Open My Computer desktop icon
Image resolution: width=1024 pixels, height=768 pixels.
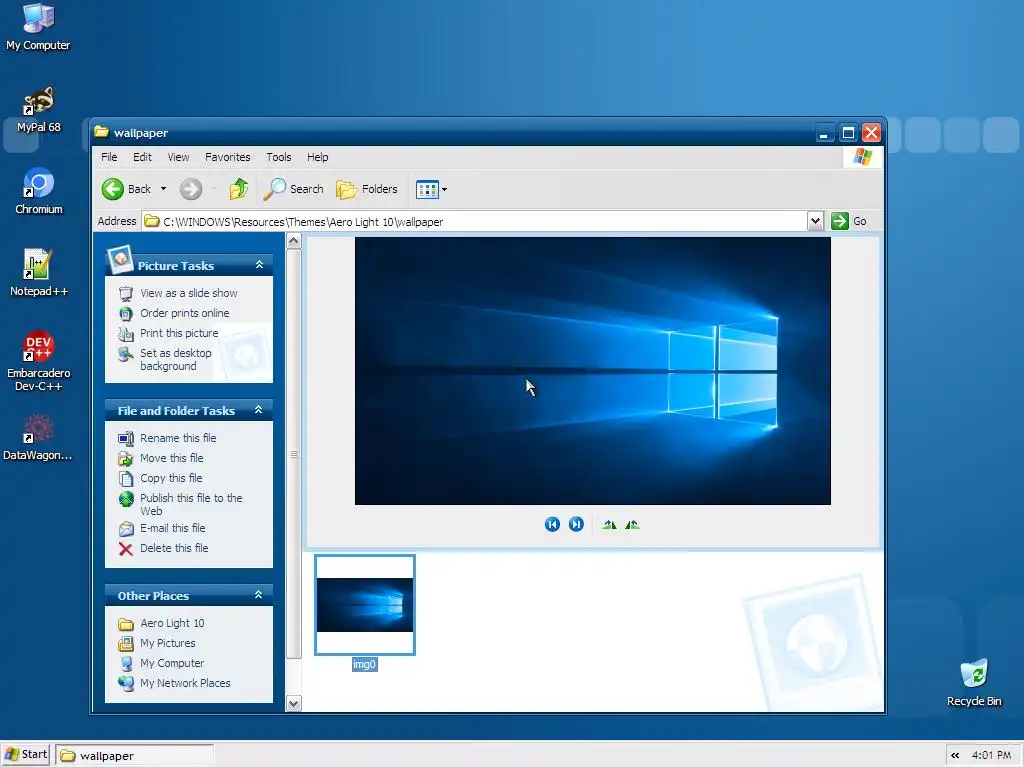[x=38, y=27]
